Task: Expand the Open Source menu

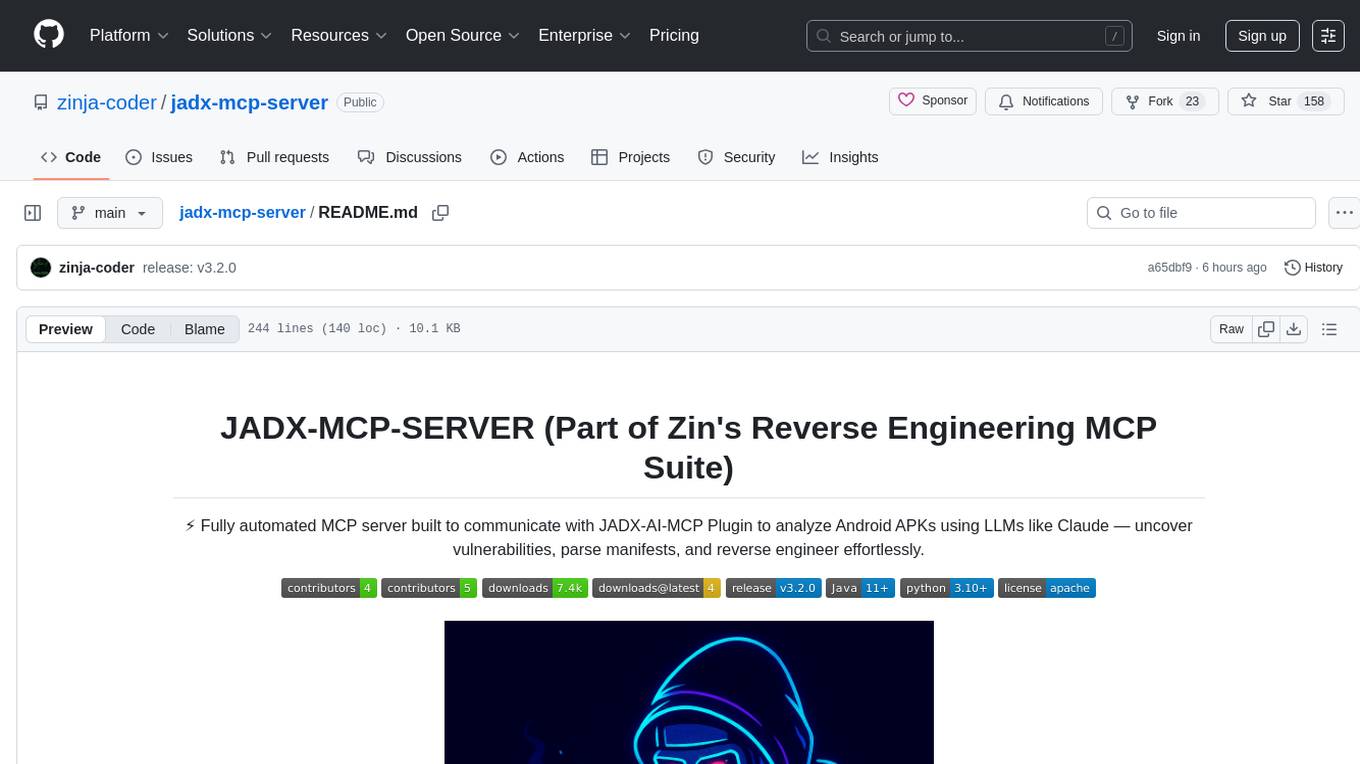Action: pyautogui.click(x=463, y=35)
